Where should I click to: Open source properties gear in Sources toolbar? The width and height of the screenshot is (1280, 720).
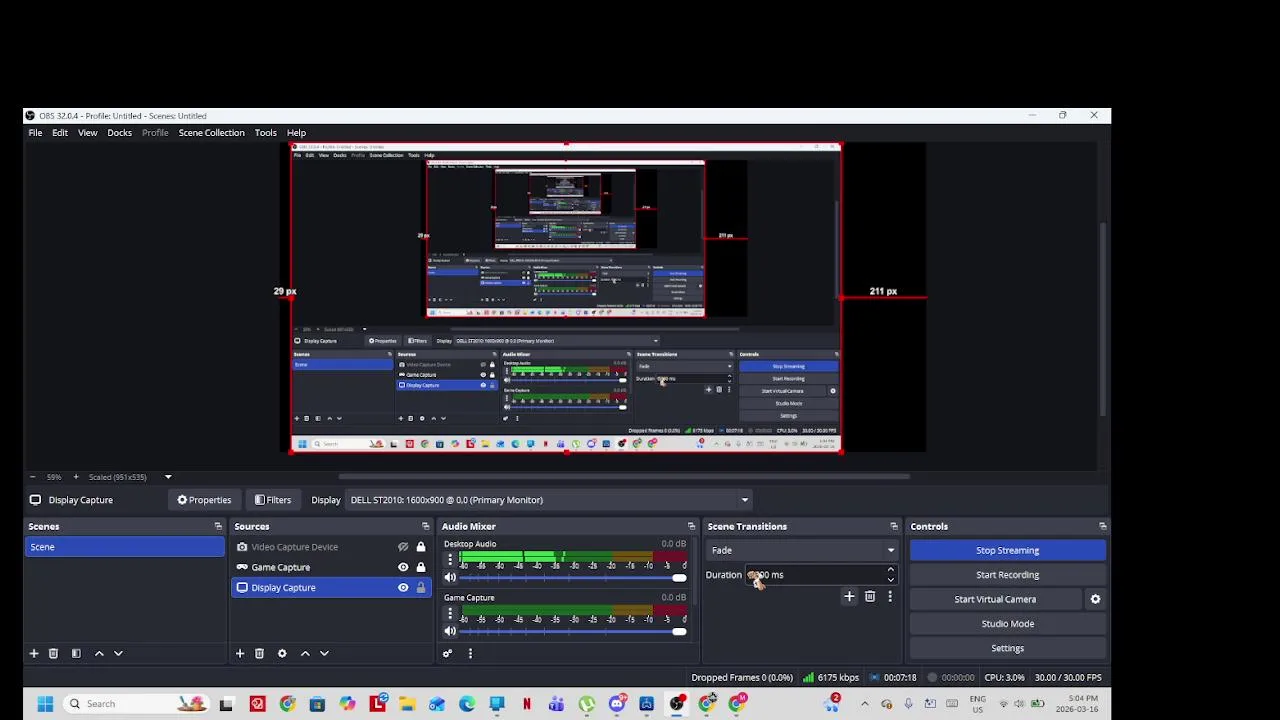point(282,653)
